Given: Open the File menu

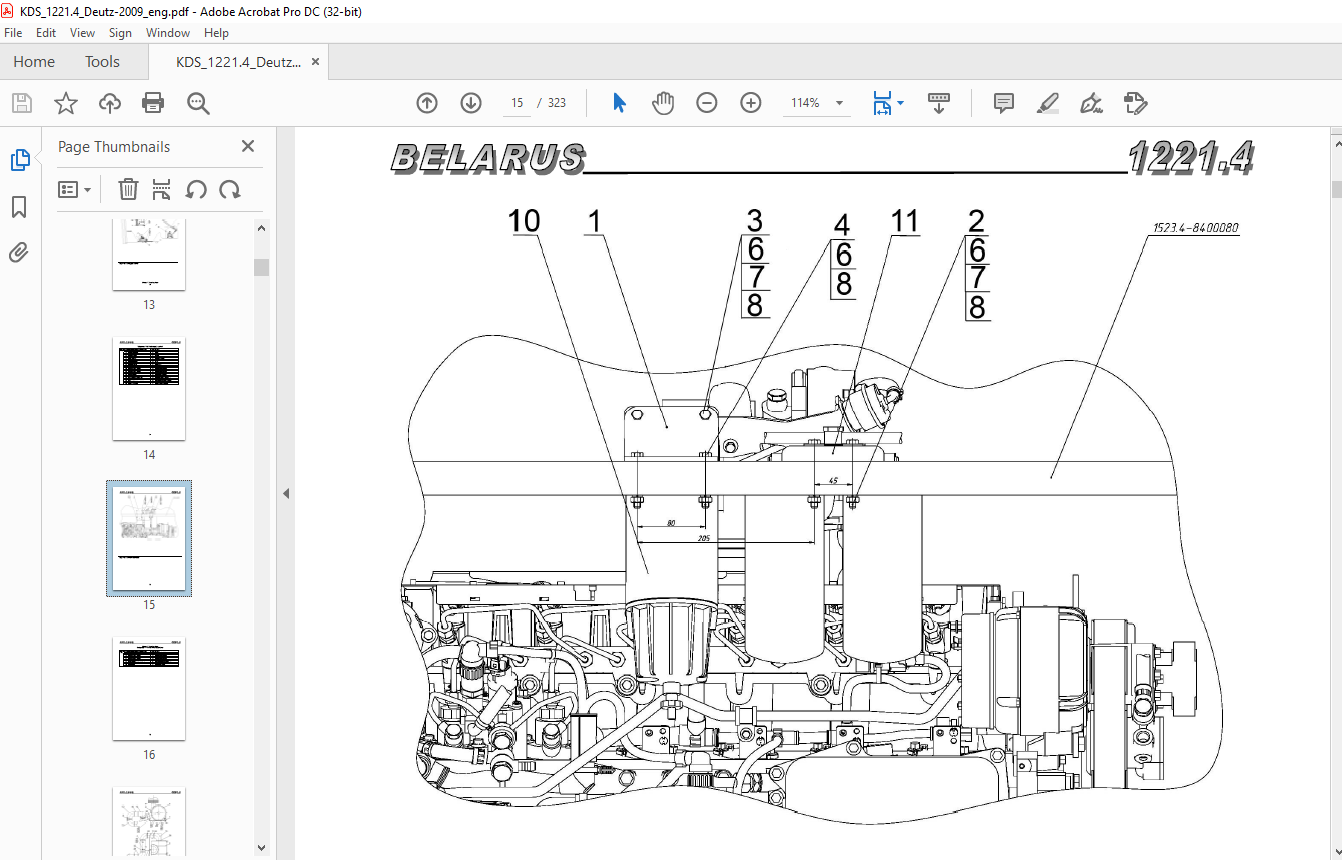Looking at the screenshot, I should click(x=13, y=33).
